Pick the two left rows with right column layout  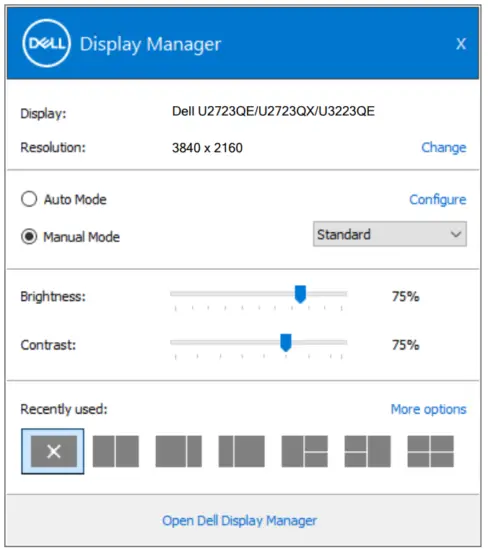coord(367,451)
